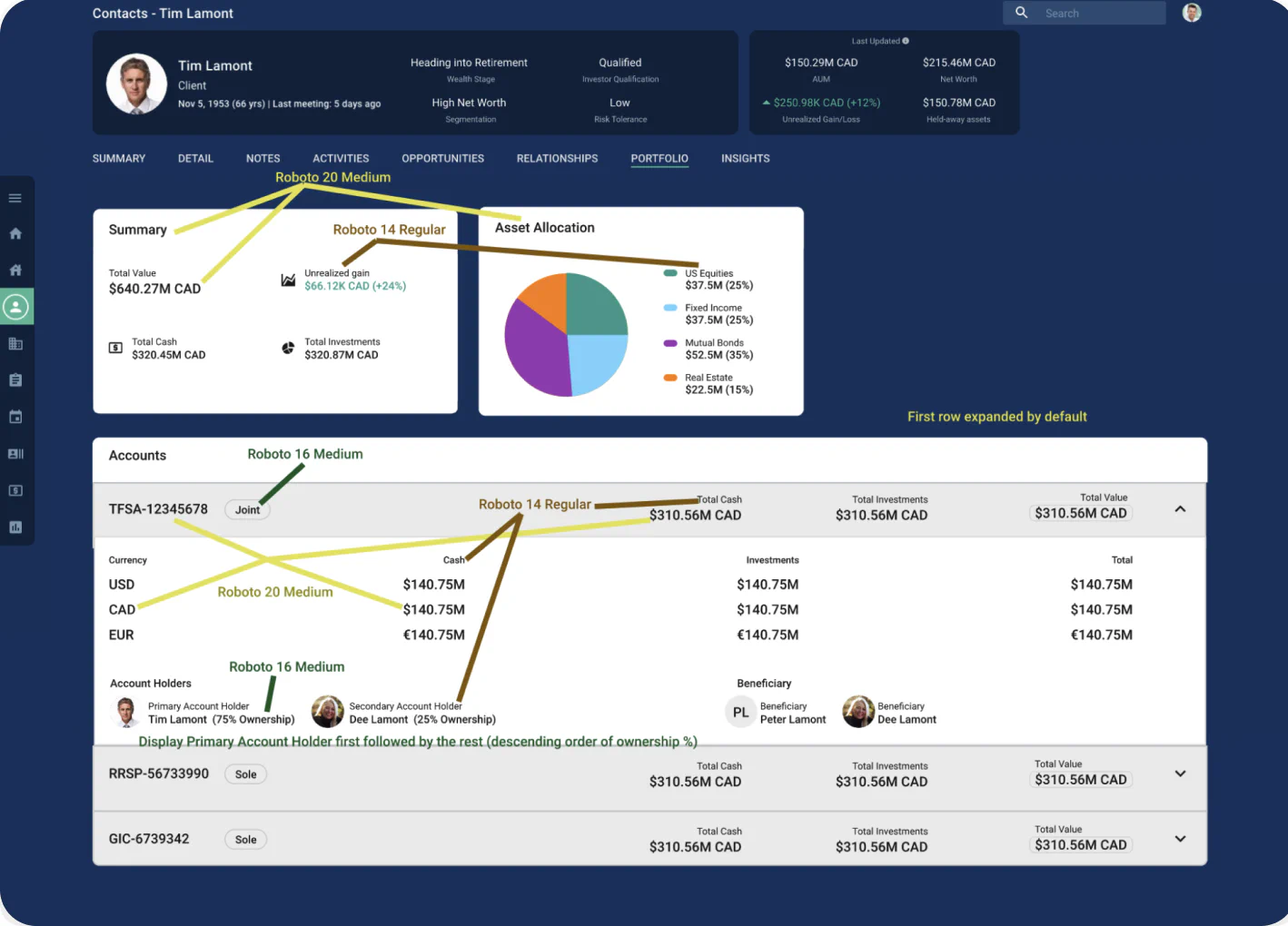Click the TFSA-12345678 account name
This screenshot has width=1288, height=926.
[x=158, y=509]
